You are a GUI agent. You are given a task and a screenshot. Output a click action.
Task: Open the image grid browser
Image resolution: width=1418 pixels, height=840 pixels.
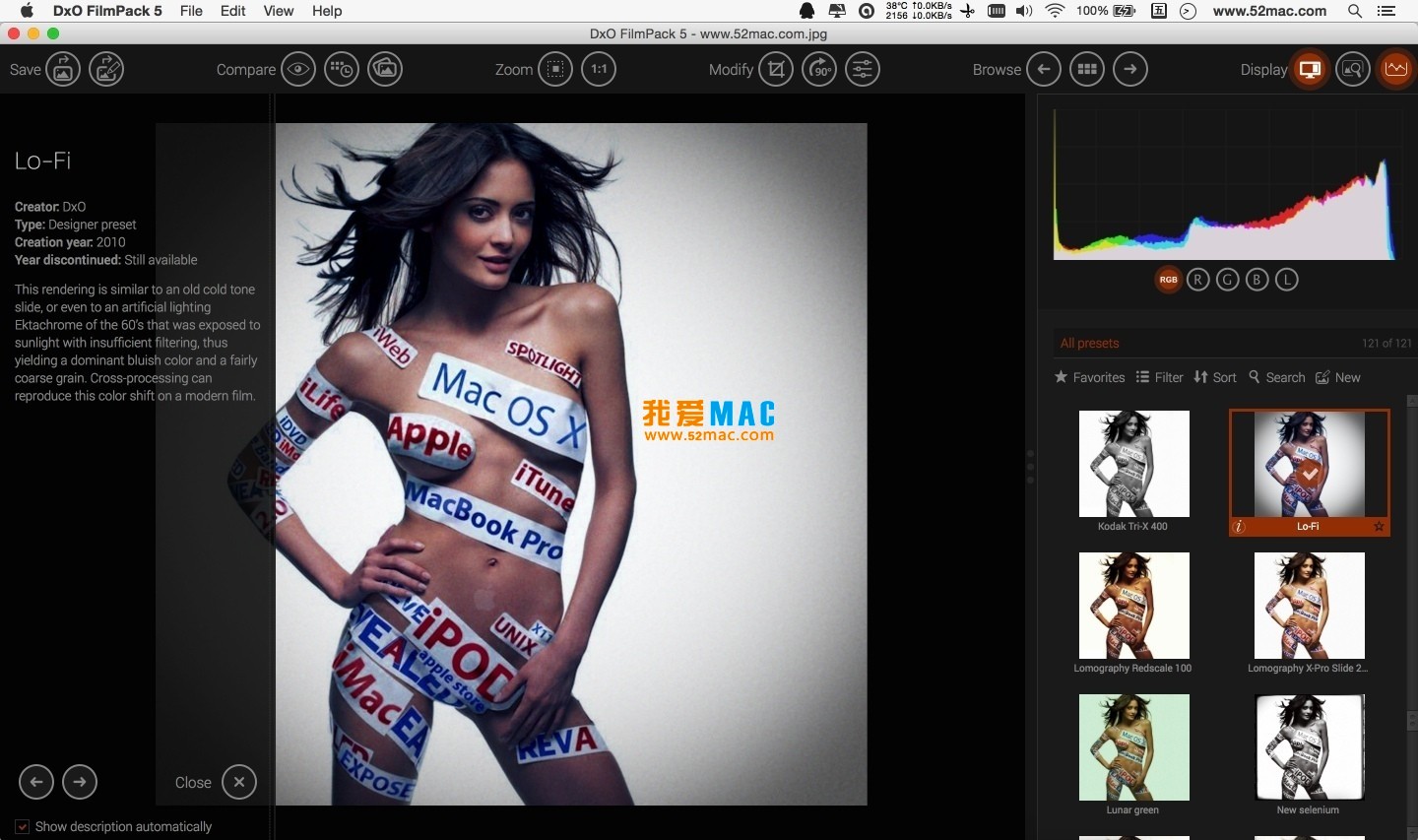click(1087, 69)
